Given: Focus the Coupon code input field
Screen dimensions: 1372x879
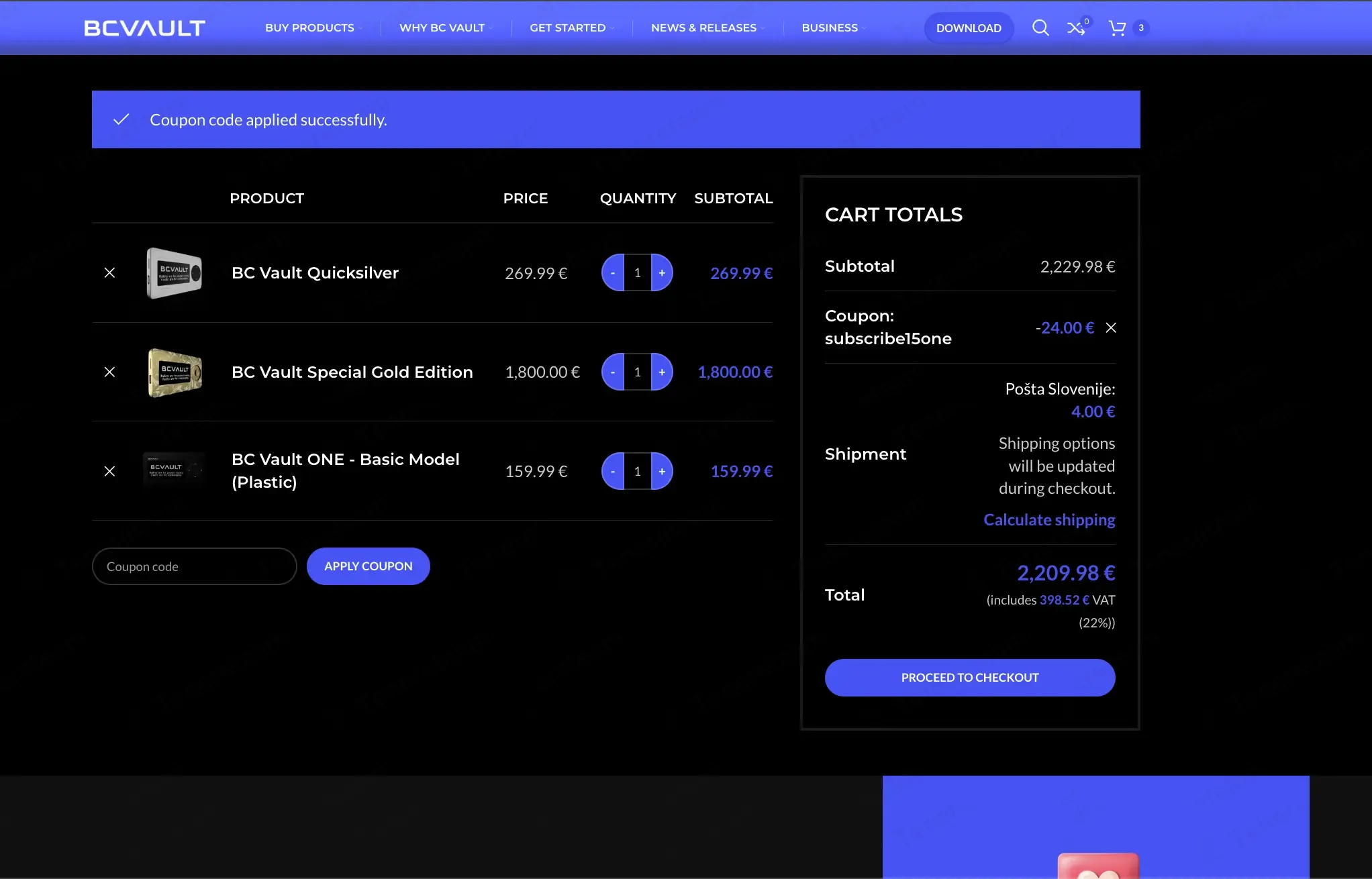Looking at the screenshot, I should (195, 566).
